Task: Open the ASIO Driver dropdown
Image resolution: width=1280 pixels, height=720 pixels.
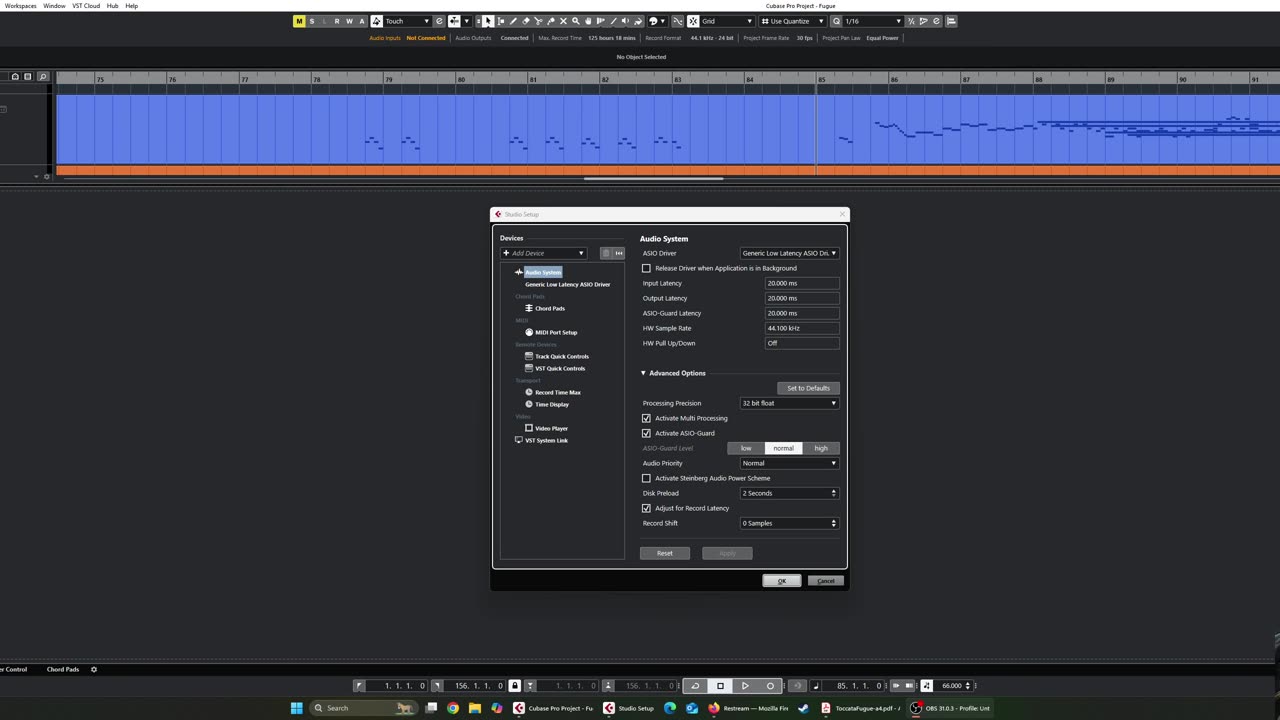Action: [789, 253]
